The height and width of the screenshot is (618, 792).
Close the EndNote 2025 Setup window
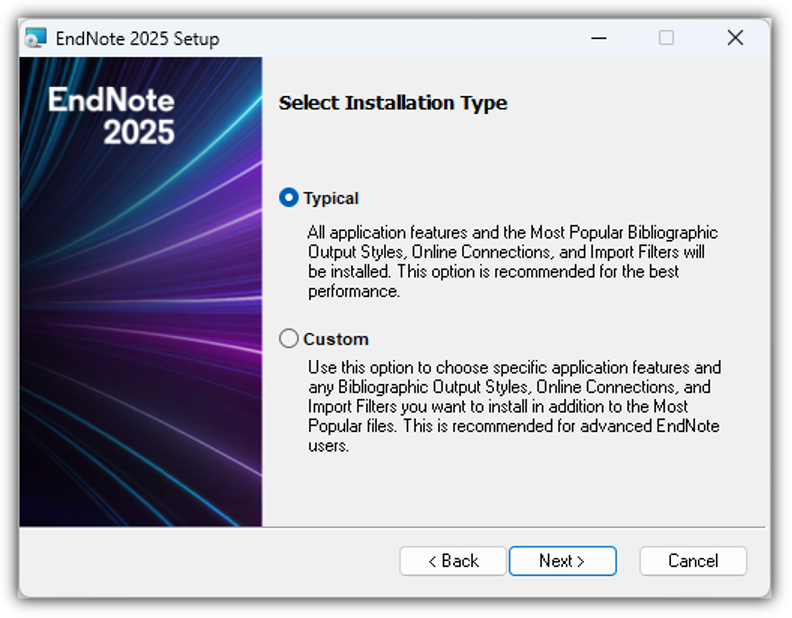(735, 38)
